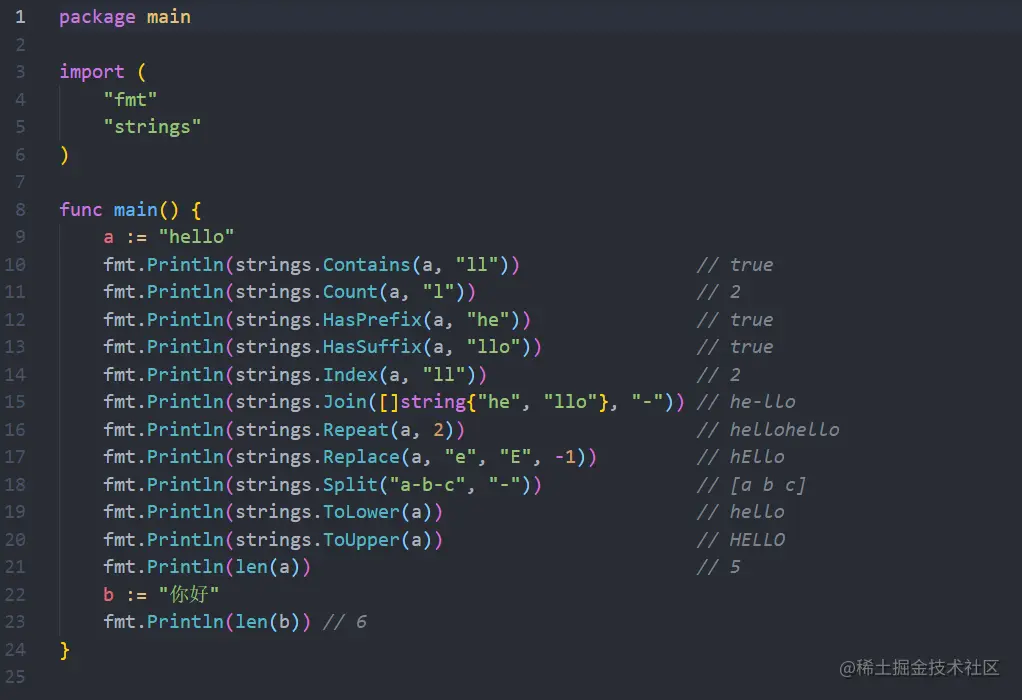Click the "strings" import string
The width and height of the screenshot is (1022, 700).
pos(153,126)
